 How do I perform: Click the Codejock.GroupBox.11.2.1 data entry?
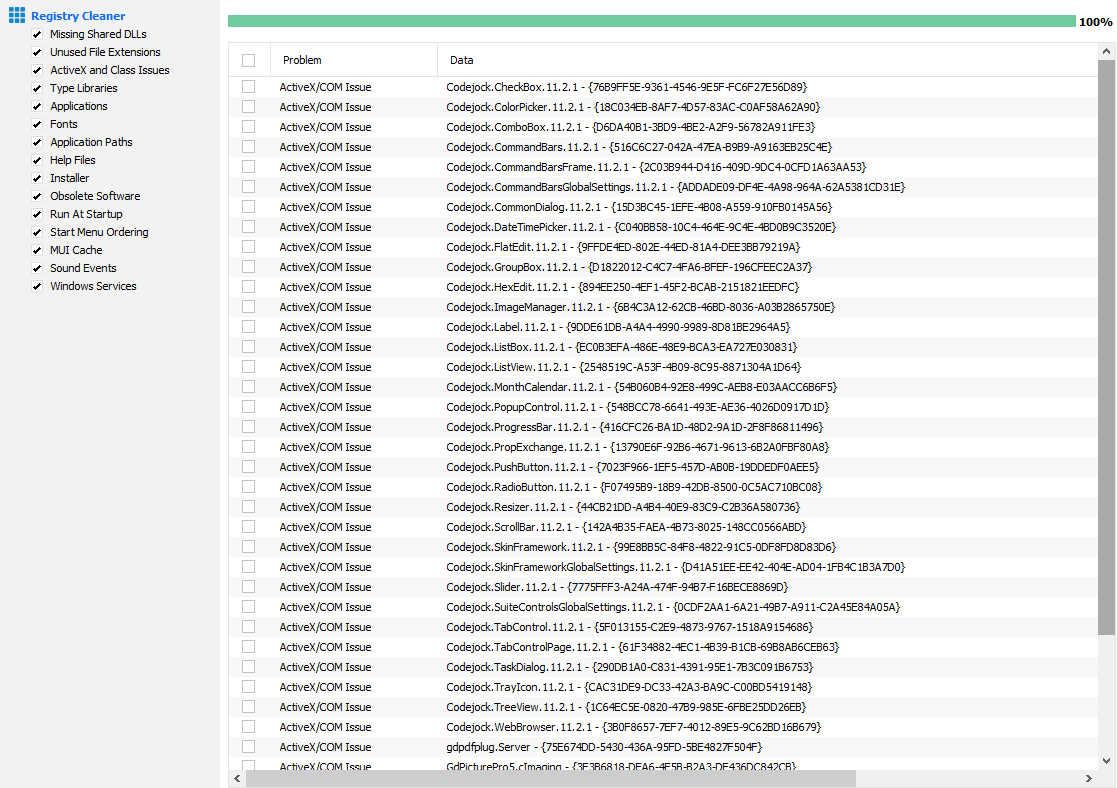coord(629,267)
